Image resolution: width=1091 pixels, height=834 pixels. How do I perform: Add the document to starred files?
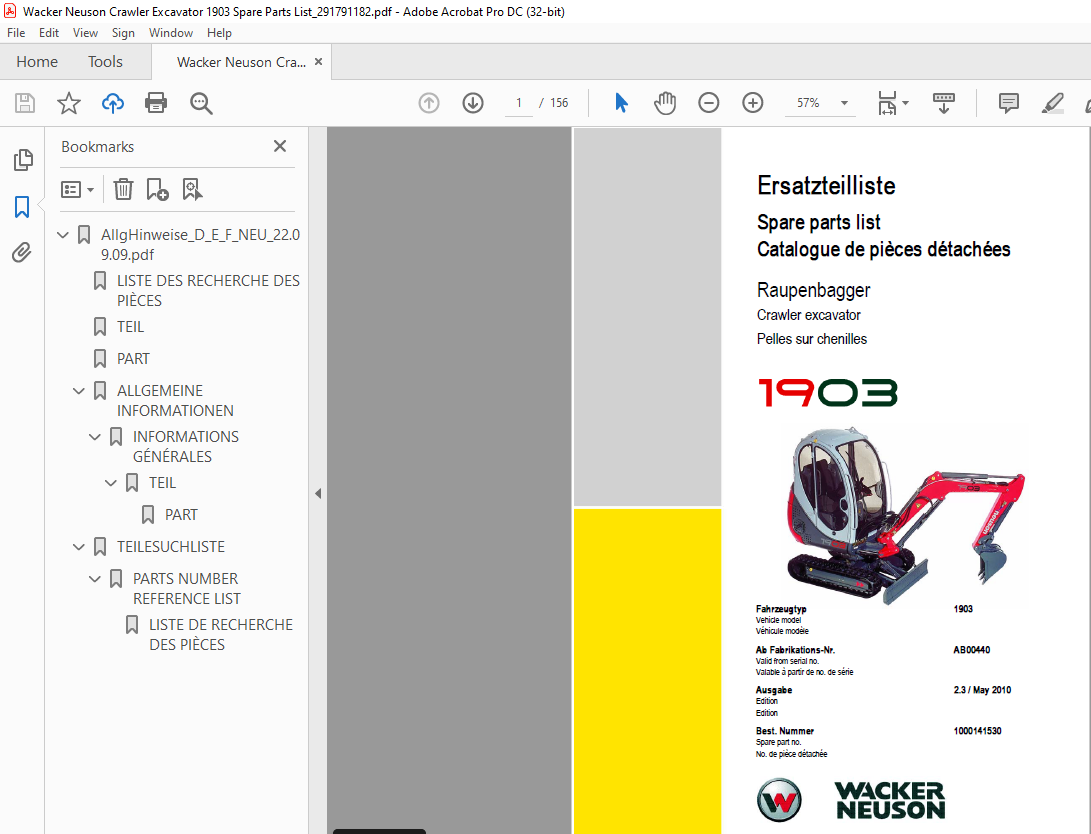tap(68, 103)
